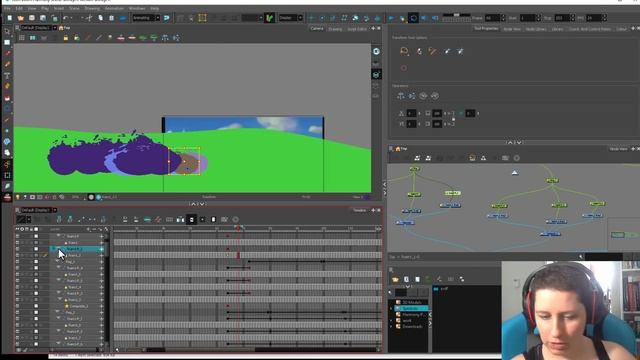This screenshot has width=640, height=360.
Task: Toggle the grid icon in the Camera view toolbar
Action: (x=22, y=38)
